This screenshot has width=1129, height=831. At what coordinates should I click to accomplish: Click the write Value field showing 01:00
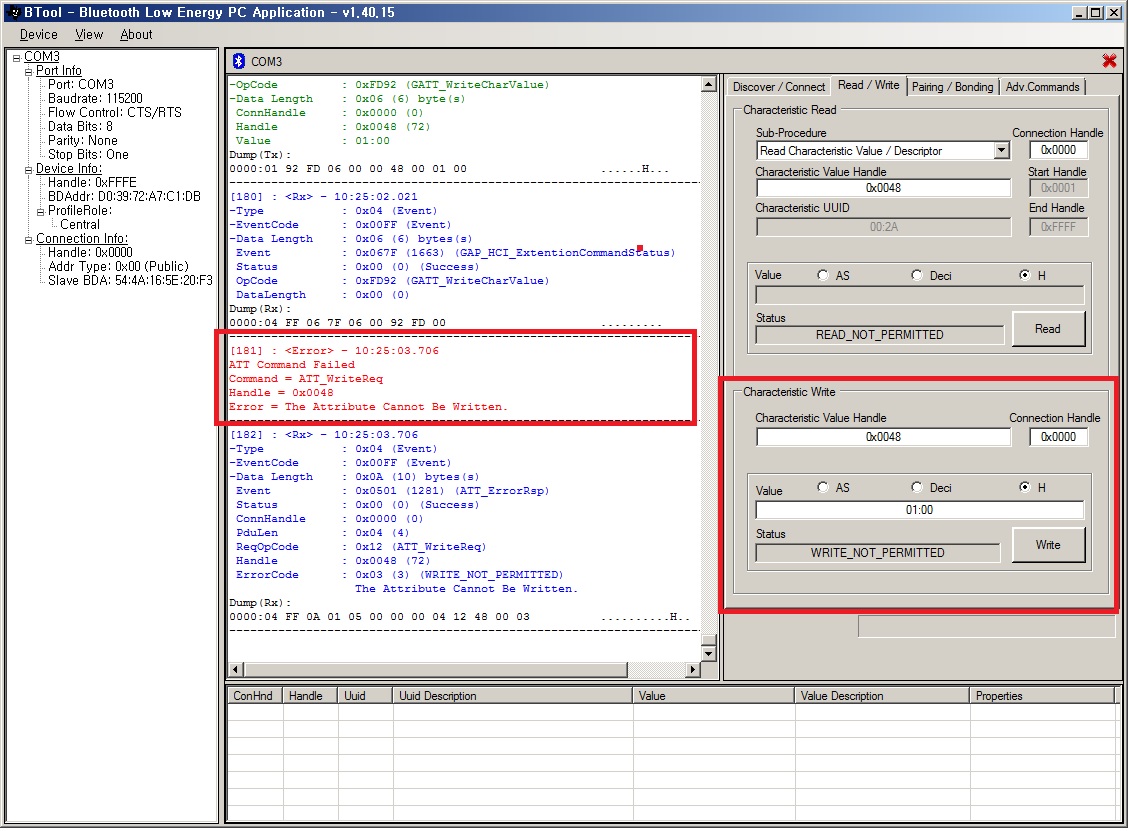pos(919,510)
